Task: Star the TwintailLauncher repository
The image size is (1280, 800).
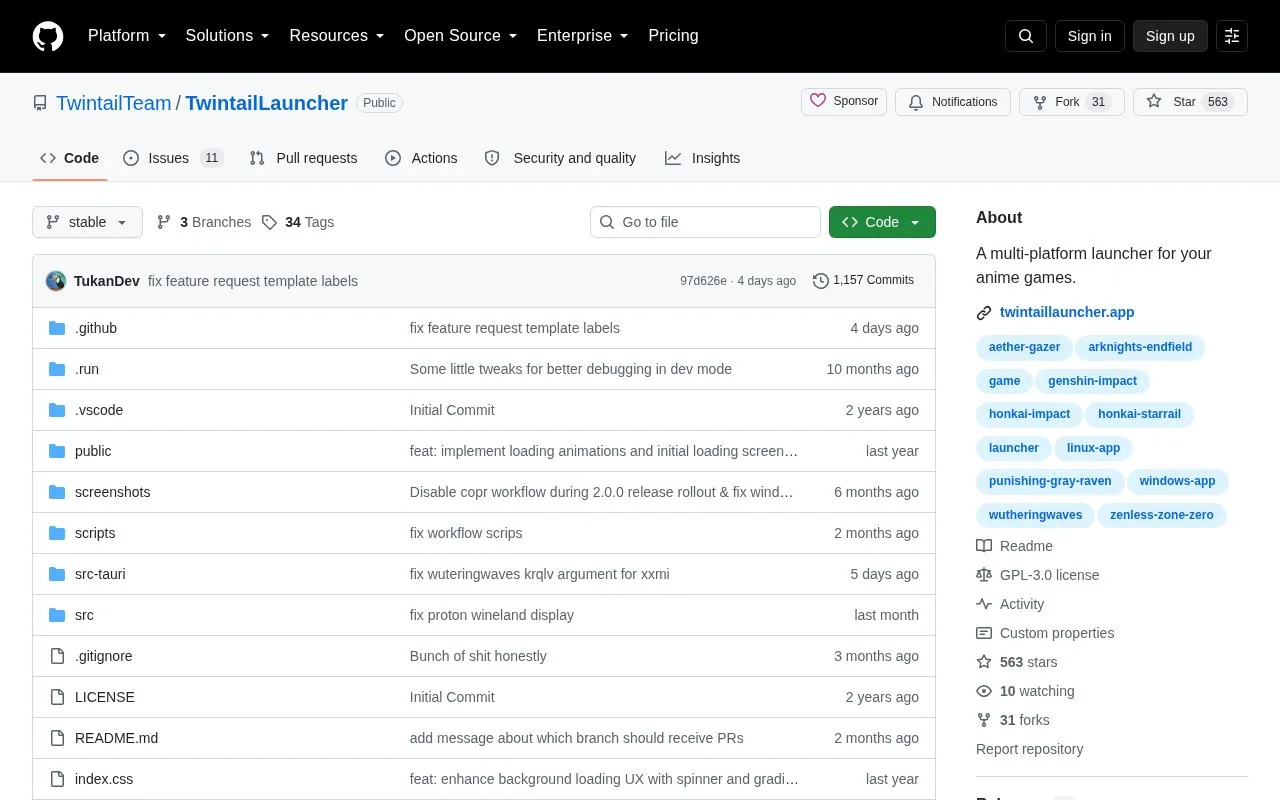Action: click(x=1190, y=102)
